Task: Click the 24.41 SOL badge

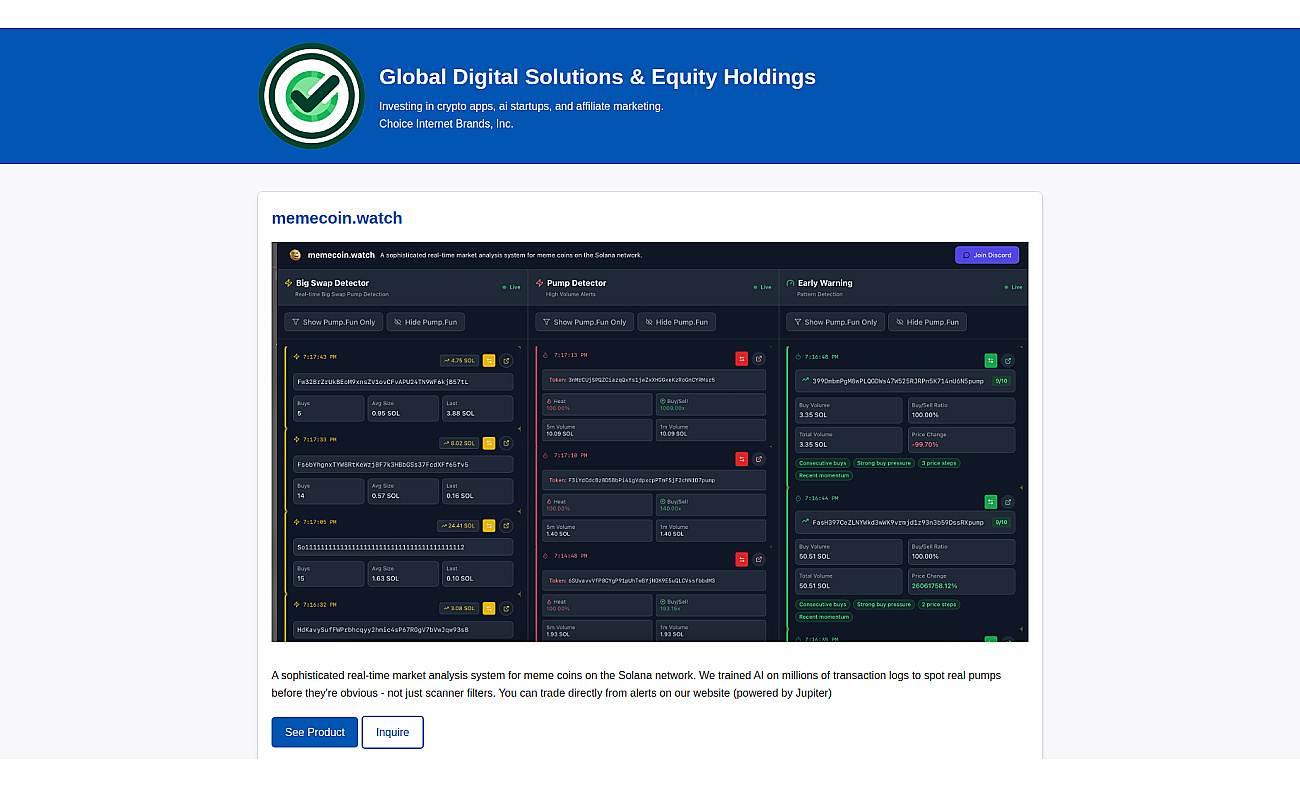Action: [458, 525]
